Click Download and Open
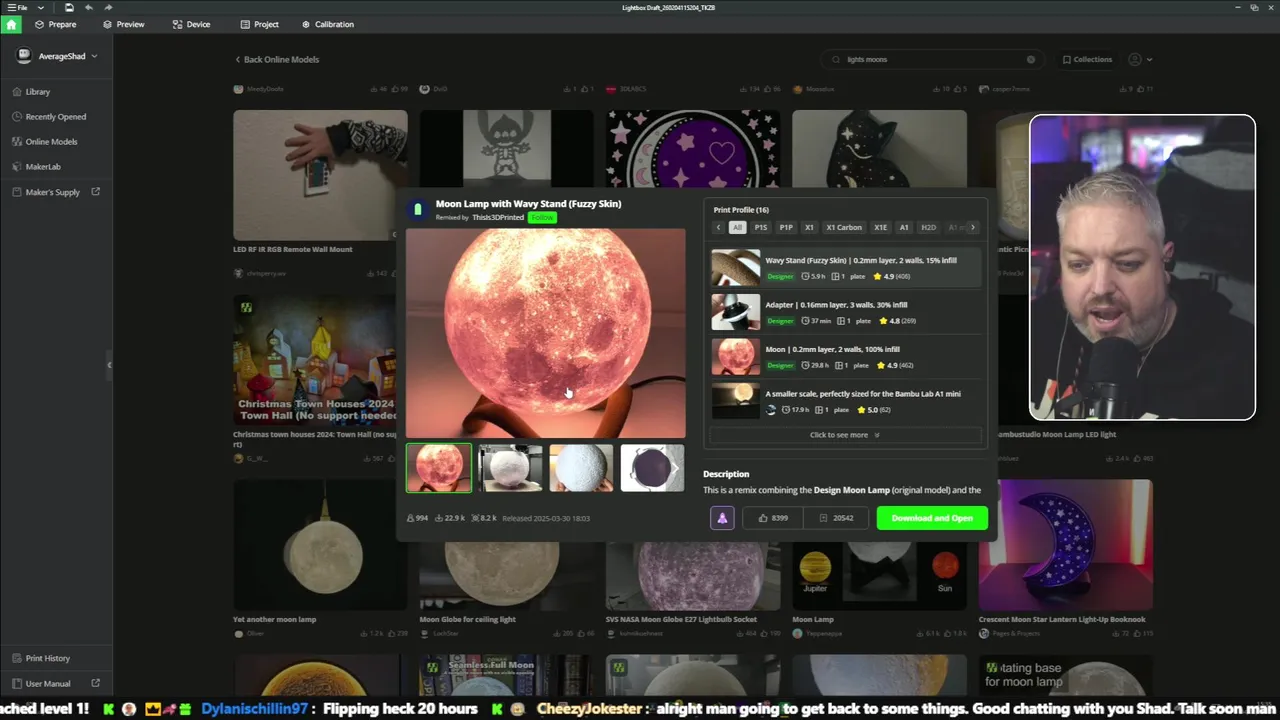 pyautogui.click(x=932, y=518)
